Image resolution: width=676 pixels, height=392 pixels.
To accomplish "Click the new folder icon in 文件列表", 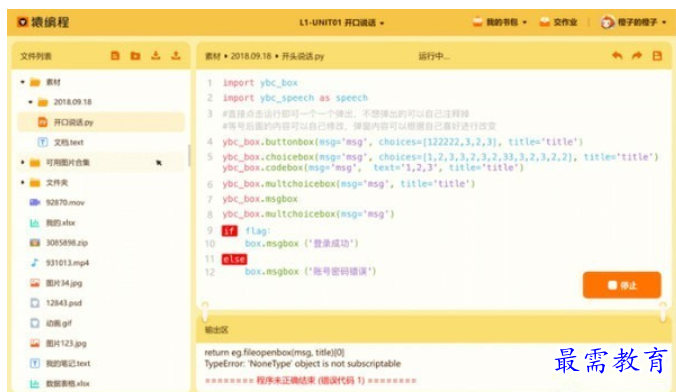I will [135, 56].
